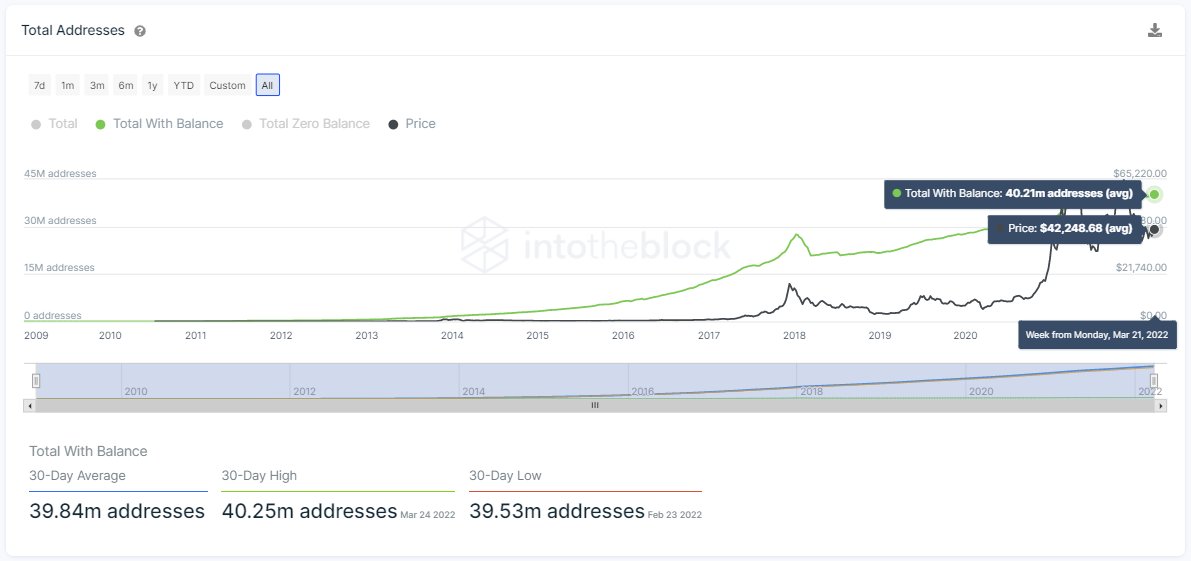Select the 1m time range
The image size is (1191, 561).
[x=67, y=85]
